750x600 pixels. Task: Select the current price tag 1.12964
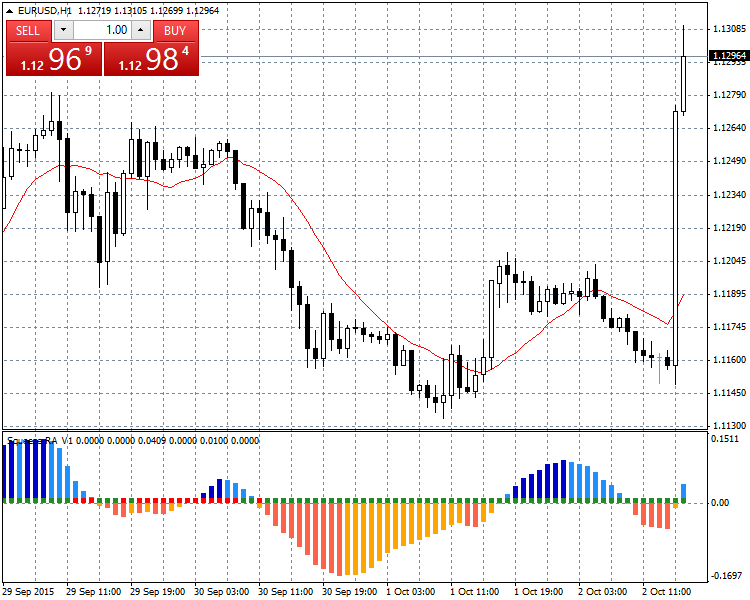tap(727, 56)
